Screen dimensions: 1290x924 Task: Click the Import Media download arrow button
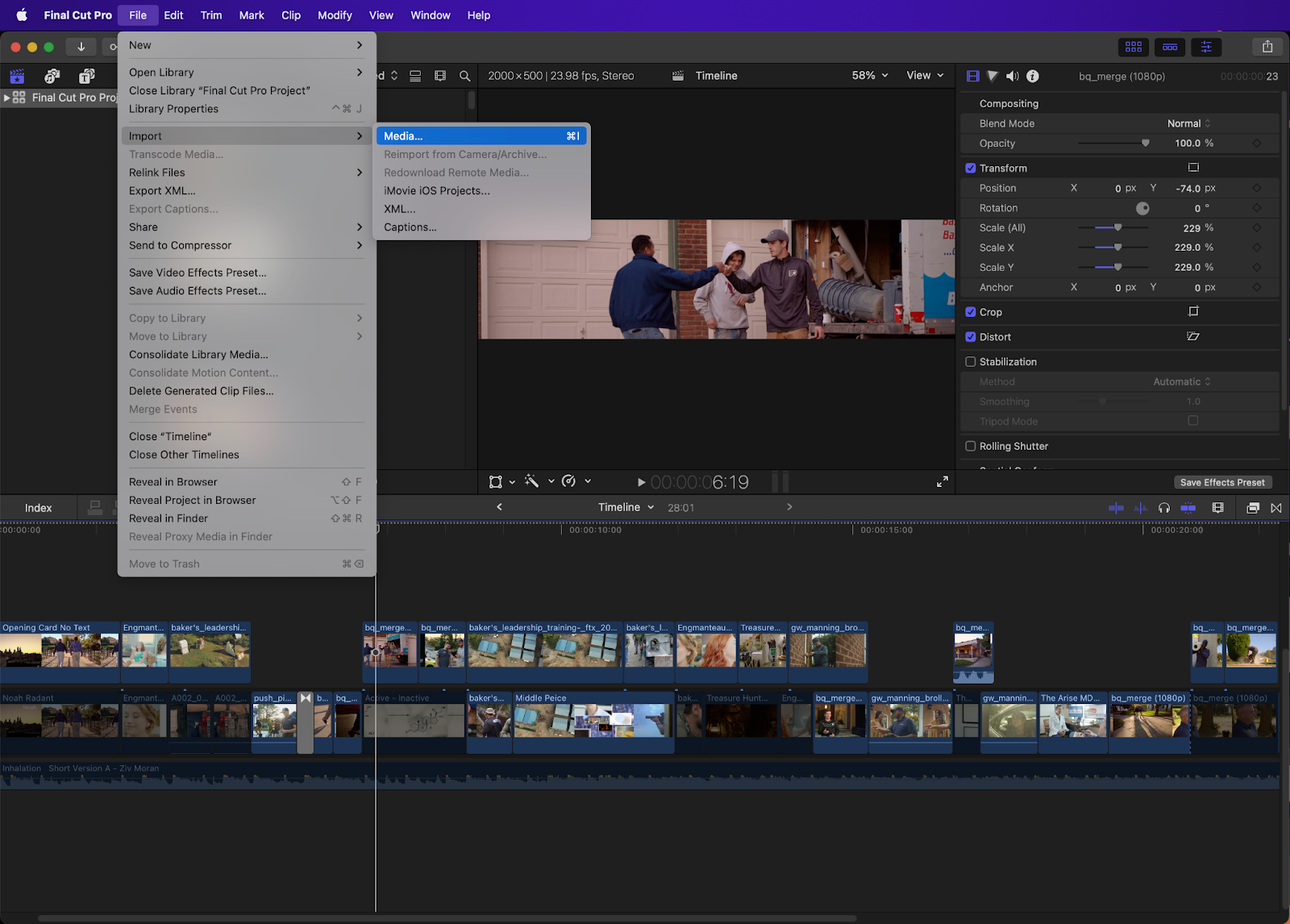point(81,47)
